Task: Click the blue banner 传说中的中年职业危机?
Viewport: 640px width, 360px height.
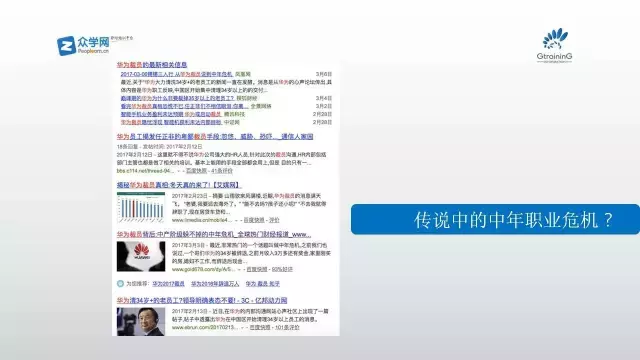Action: point(495,220)
